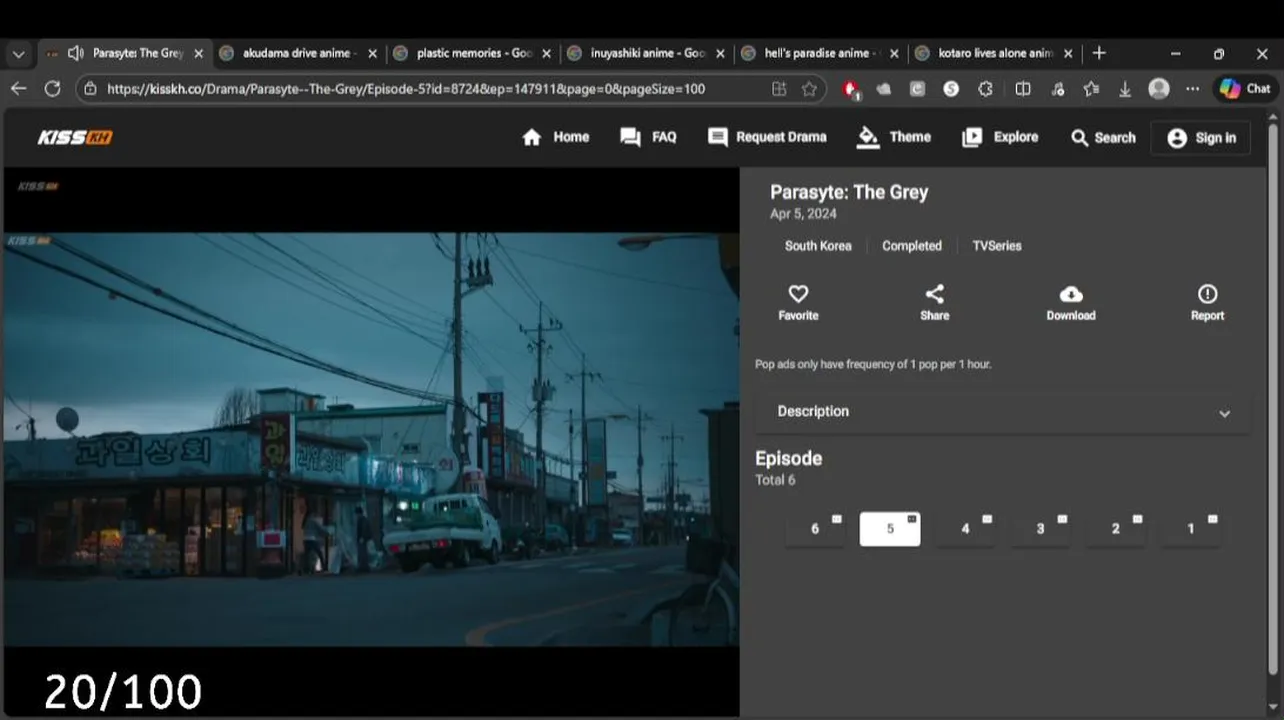Open the browser Favorites list
This screenshot has height=720, width=1284.
pos(1091,89)
